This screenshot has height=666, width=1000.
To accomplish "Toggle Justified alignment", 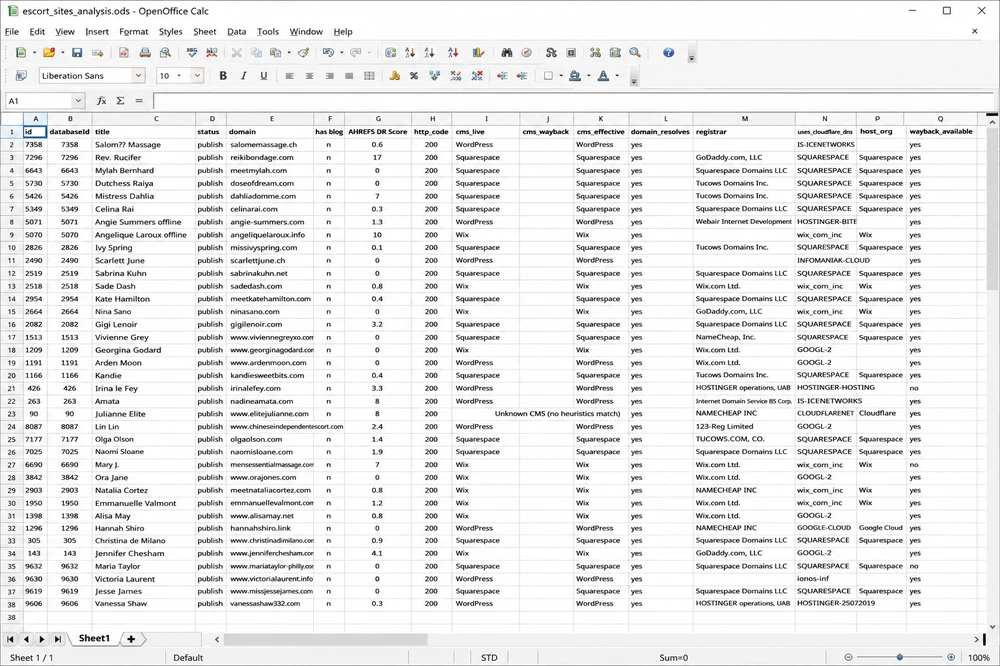I will (x=349, y=76).
